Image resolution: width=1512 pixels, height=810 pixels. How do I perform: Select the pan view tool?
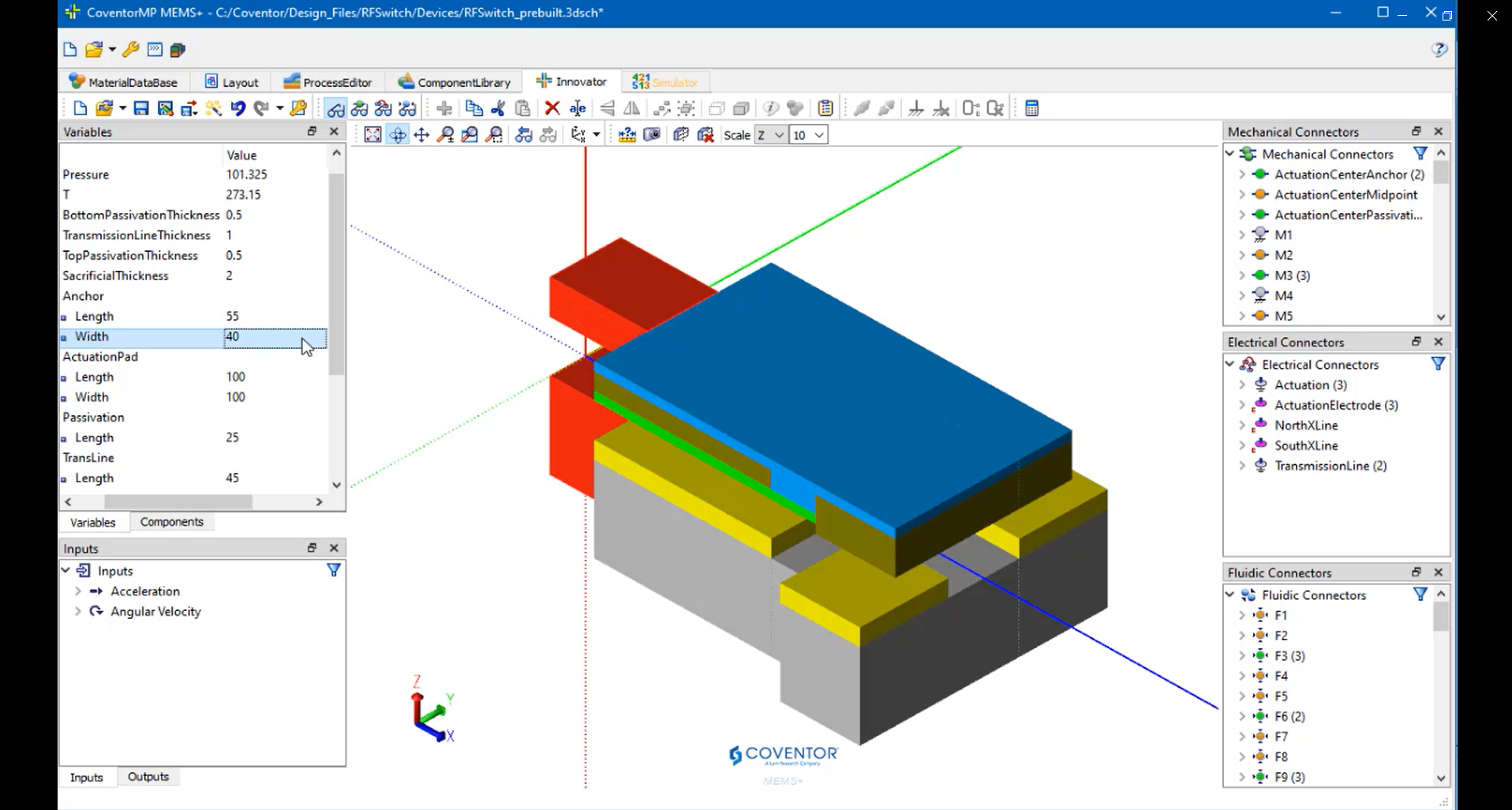[x=421, y=135]
